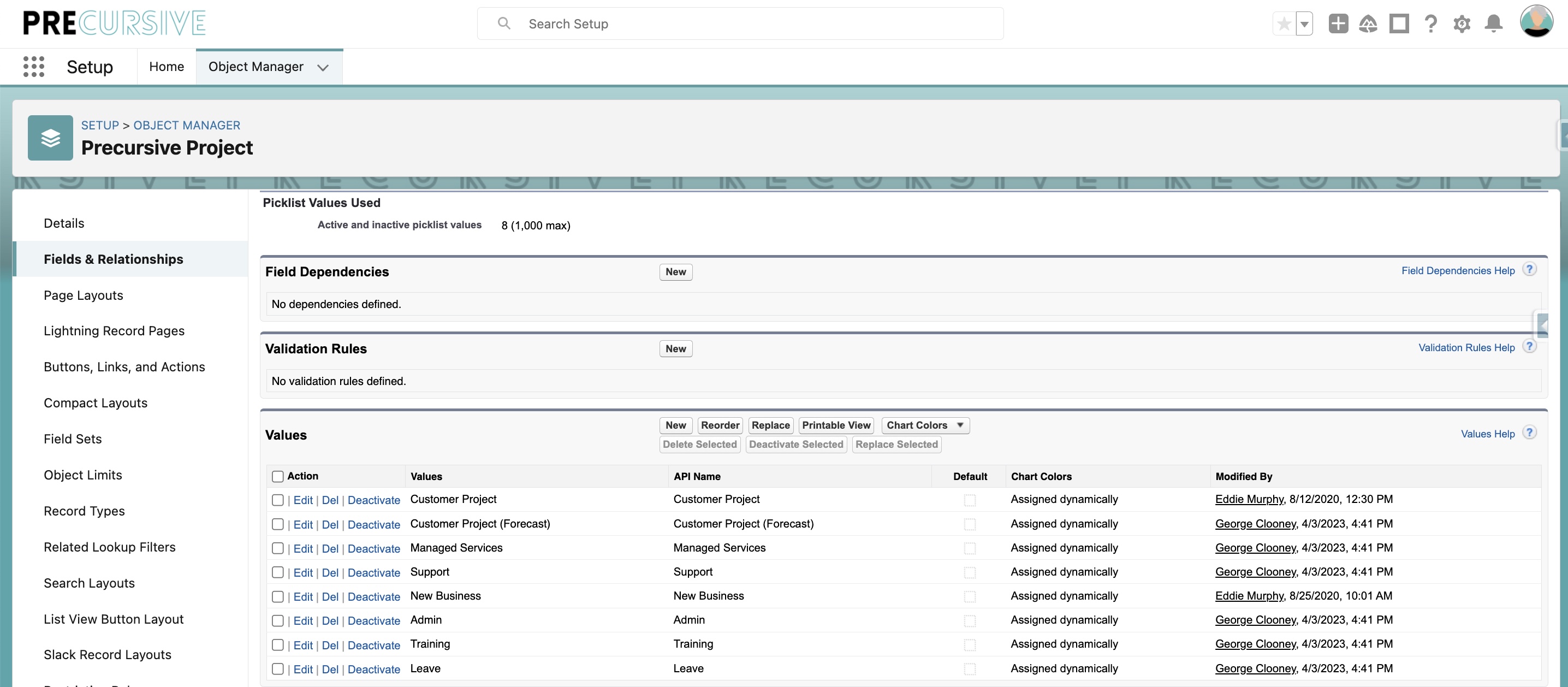The height and width of the screenshot is (687, 1568).
Task: Switch to the Home tab
Action: pyautogui.click(x=166, y=67)
